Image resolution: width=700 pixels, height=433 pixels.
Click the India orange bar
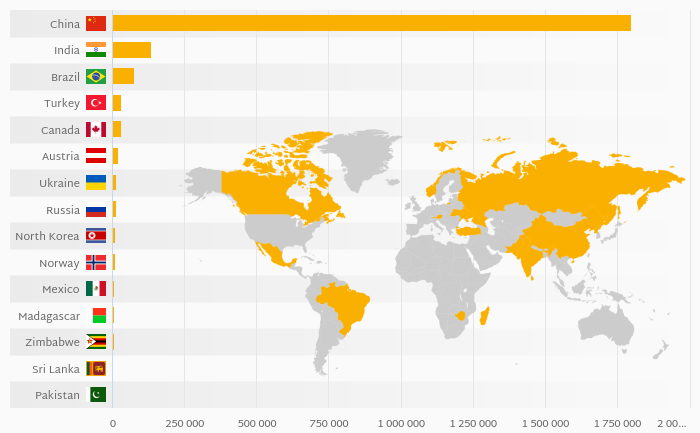(131, 50)
